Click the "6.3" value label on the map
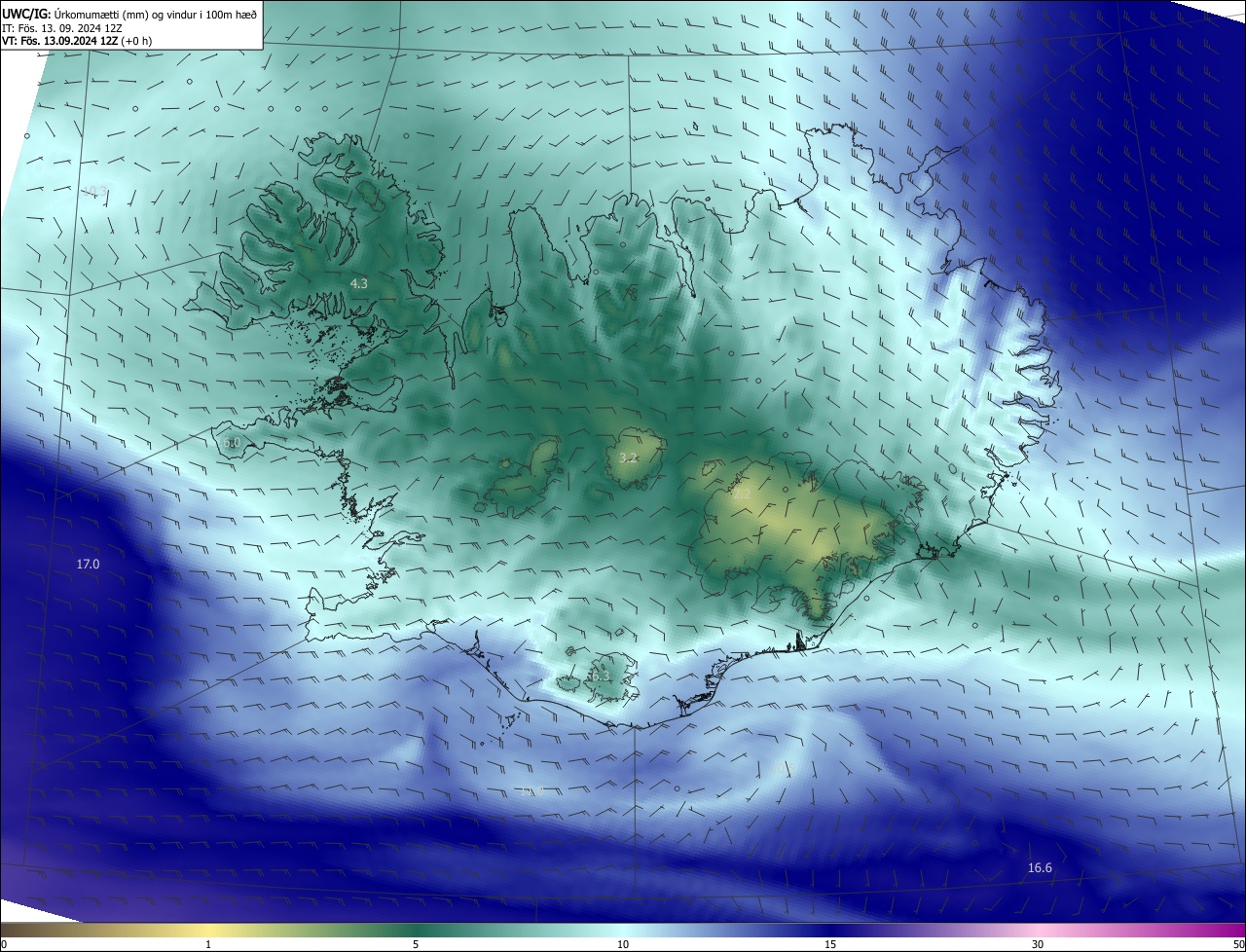The image size is (1246, 952). [600, 676]
